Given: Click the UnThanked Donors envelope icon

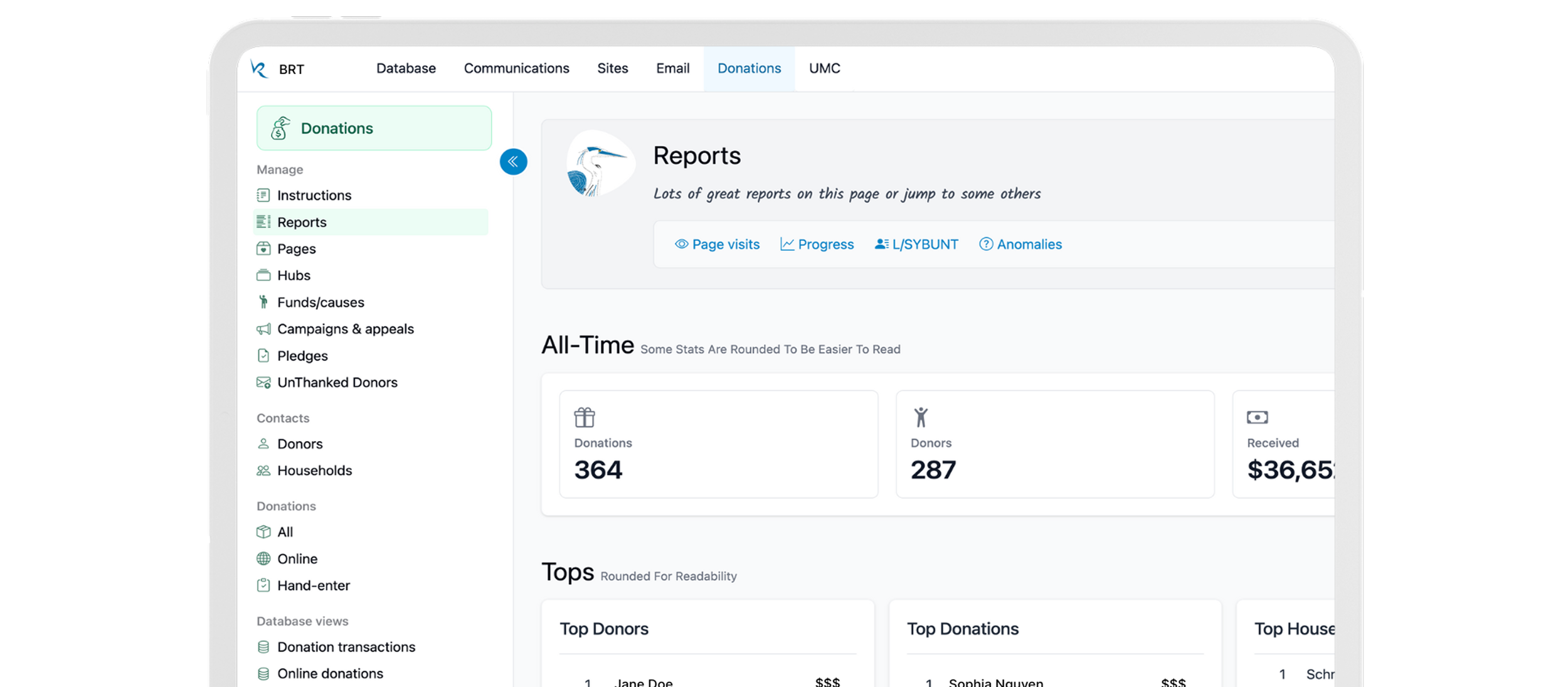Looking at the screenshot, I should 263,383.
